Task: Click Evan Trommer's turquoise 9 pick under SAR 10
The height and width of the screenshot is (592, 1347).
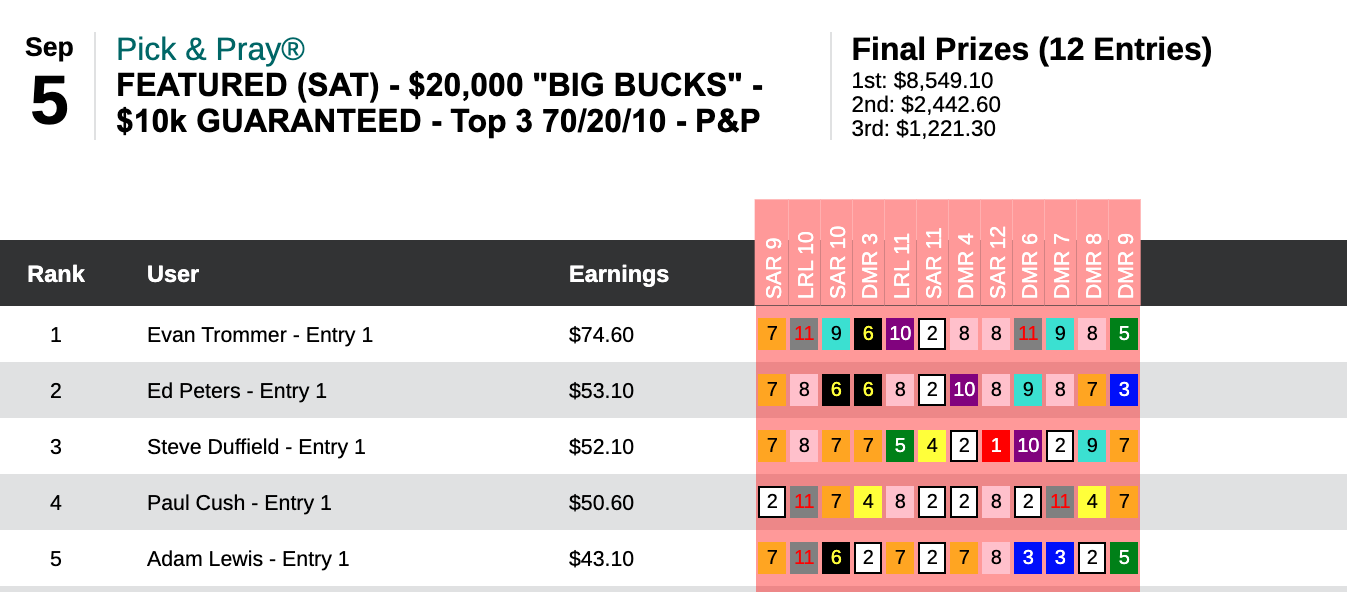Action: pyautogui.click(x=836, y=334)
